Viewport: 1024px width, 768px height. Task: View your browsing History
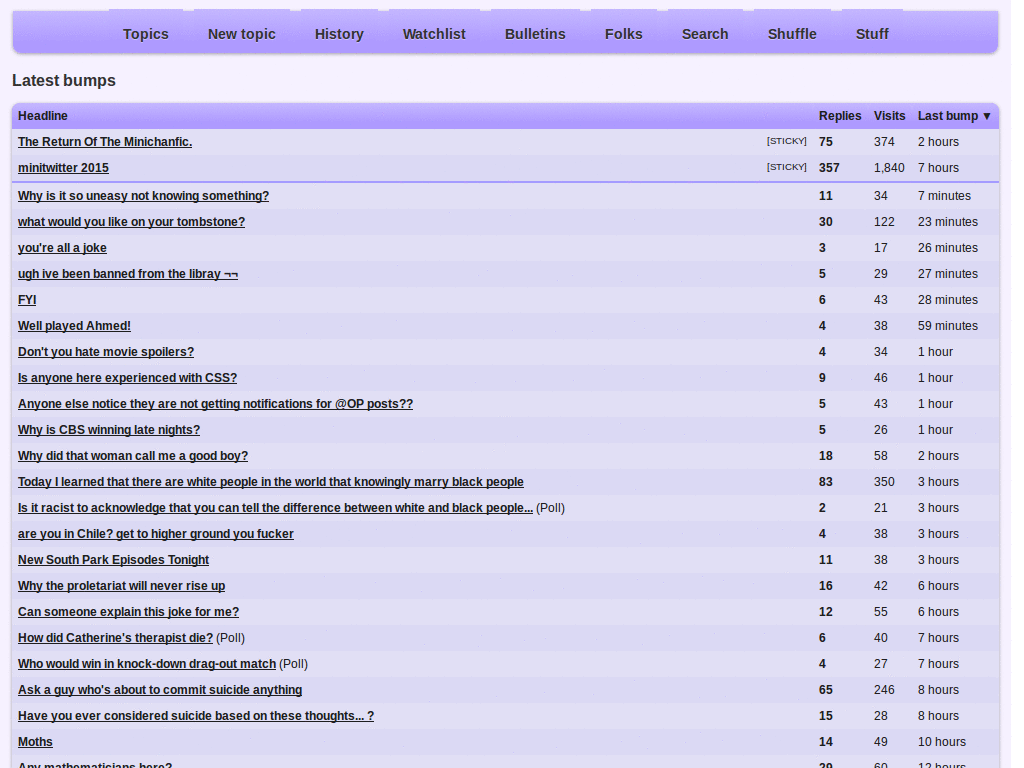(x=338, y=33)
